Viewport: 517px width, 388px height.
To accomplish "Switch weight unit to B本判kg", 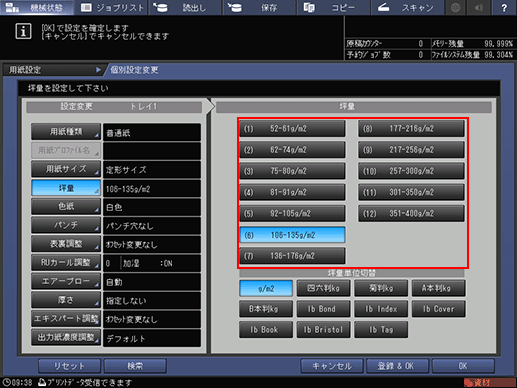I will tap(266, 309).
